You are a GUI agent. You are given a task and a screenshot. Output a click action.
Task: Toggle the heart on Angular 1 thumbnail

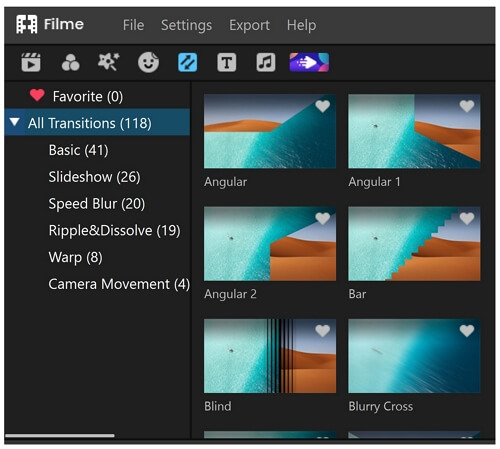[467, 106]
